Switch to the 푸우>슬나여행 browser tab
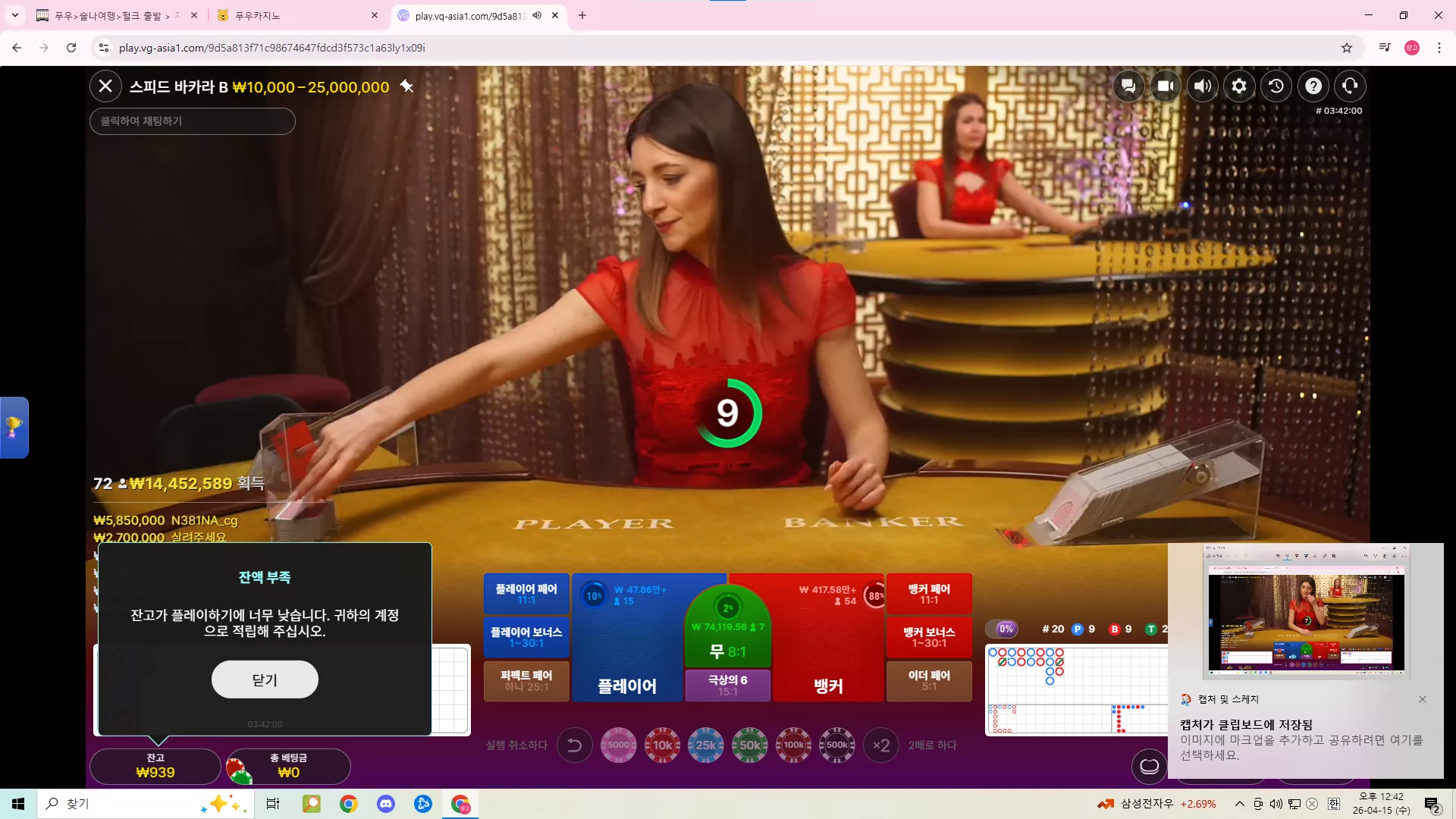 coord(118,15)
